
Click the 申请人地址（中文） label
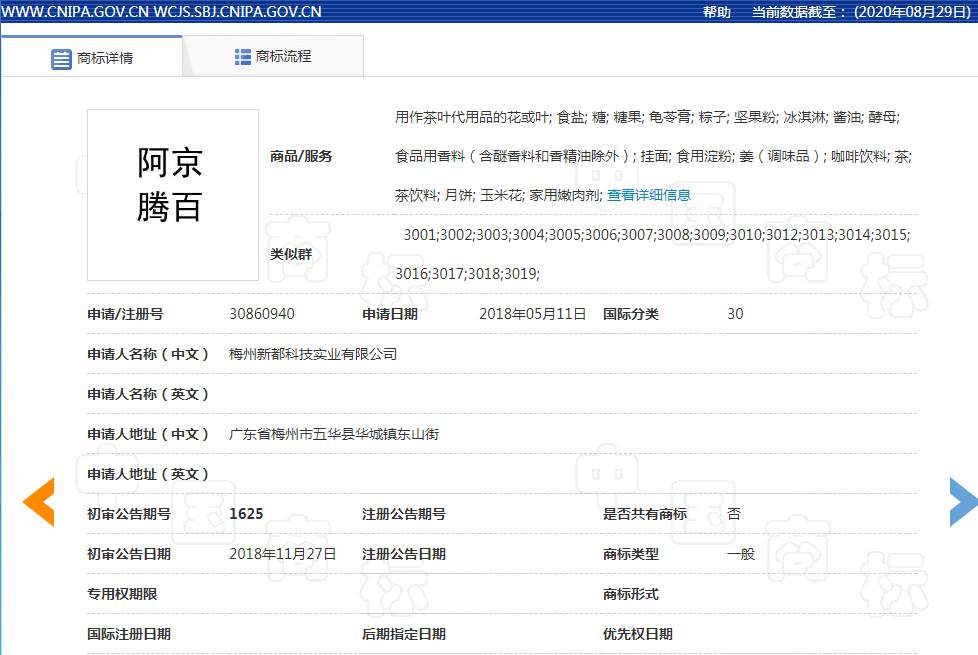(x=148, y=434)
